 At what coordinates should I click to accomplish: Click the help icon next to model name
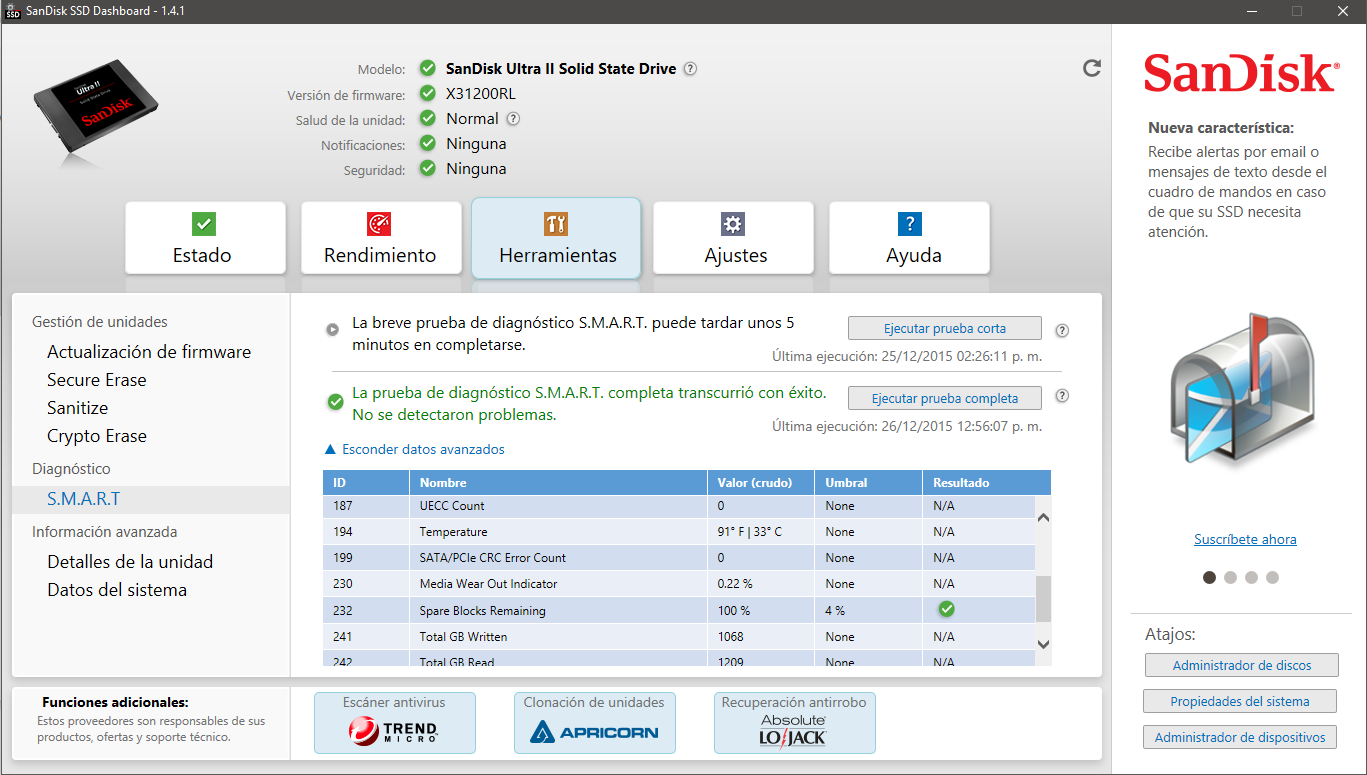pyautogui.click(x=690, y=69)
